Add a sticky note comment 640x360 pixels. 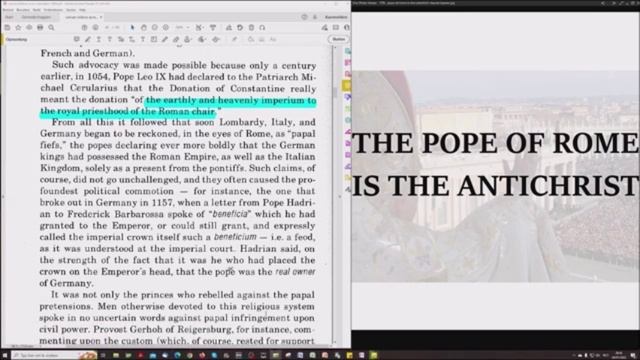pos(76,39)
